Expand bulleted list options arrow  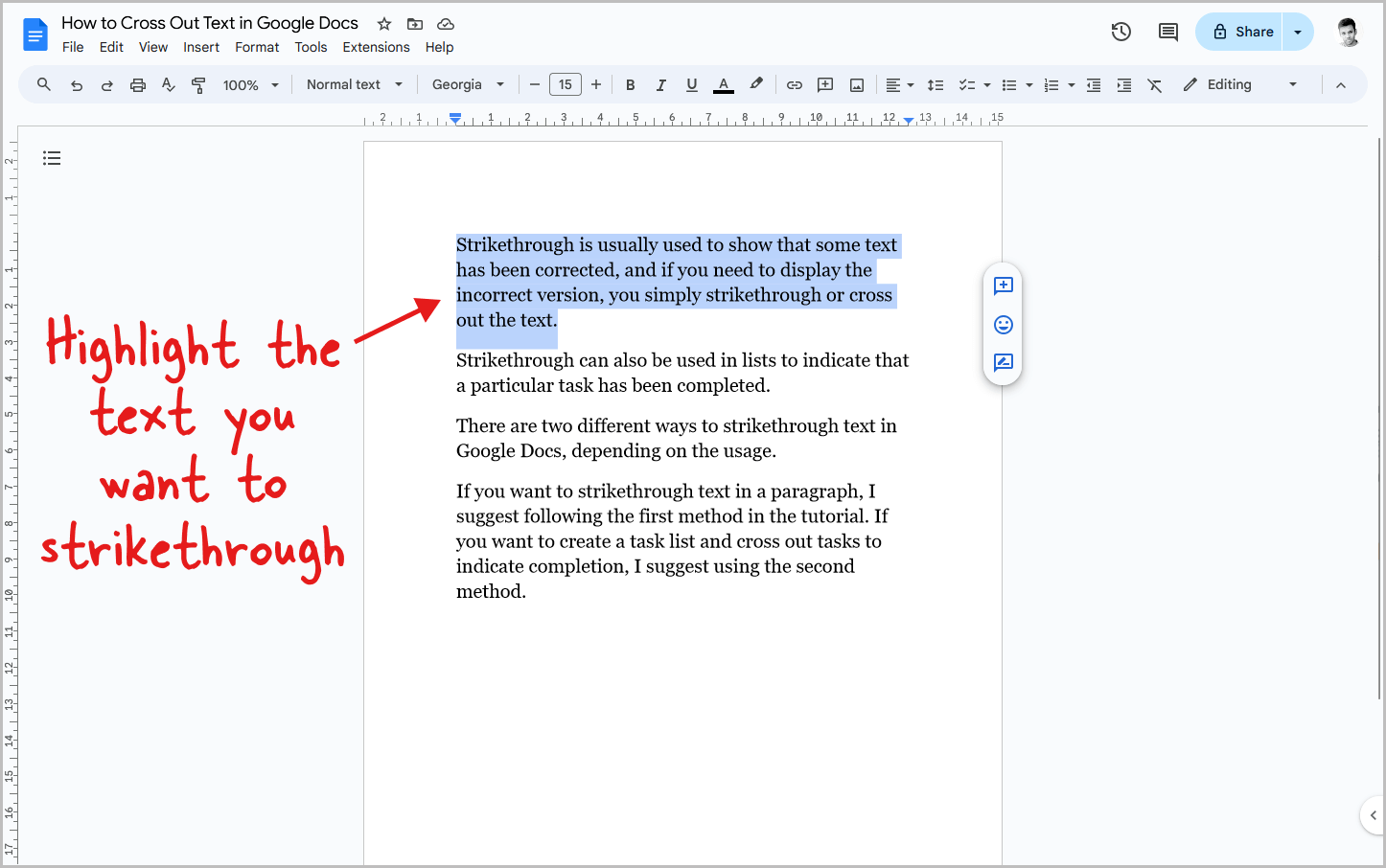pos(1029,85)
